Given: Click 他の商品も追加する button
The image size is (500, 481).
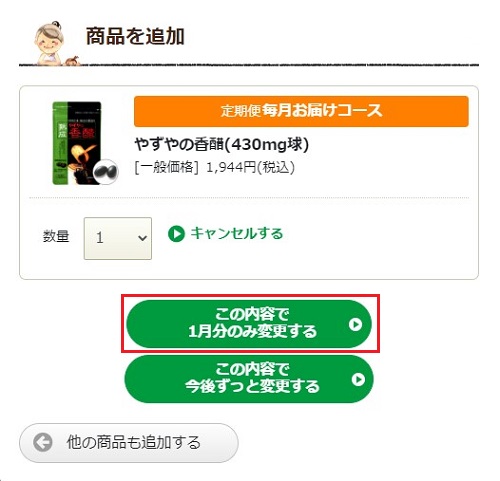Looking at the screenshot, I should coord(129,443).
